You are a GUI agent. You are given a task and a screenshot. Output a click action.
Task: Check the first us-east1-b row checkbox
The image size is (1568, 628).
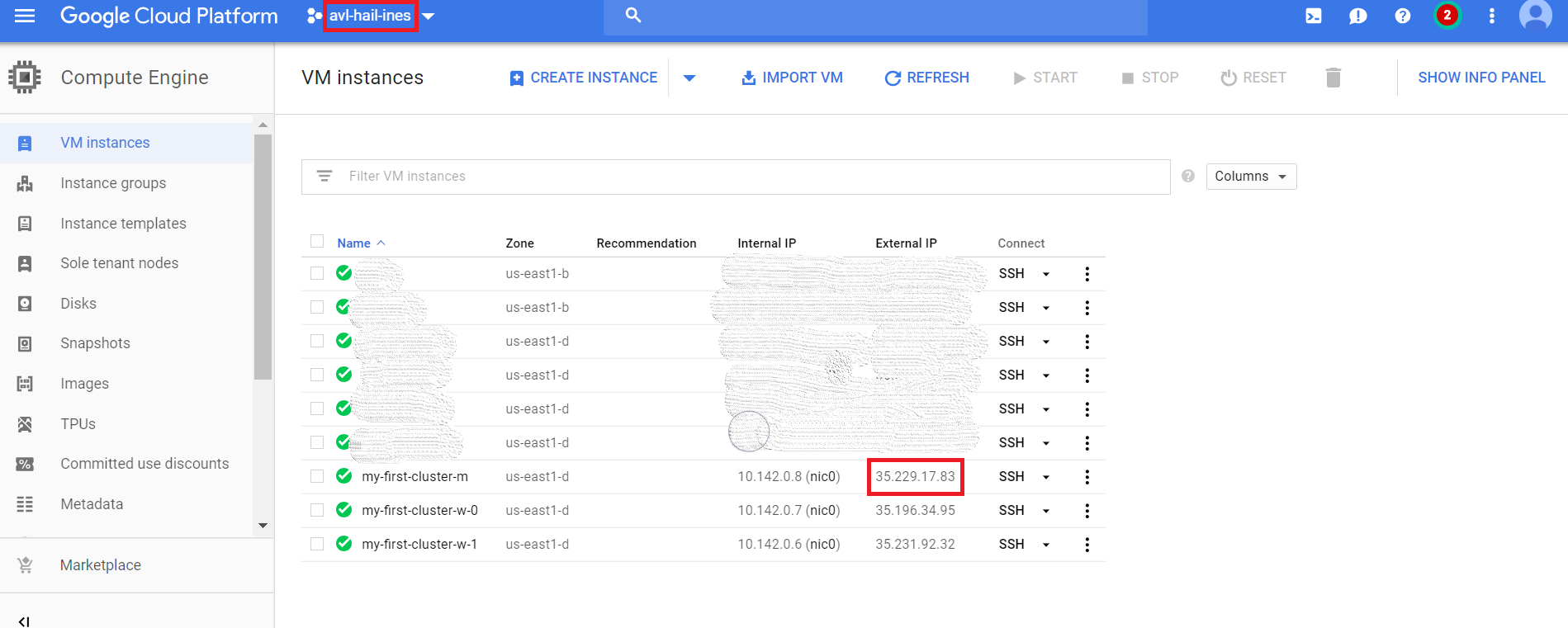point(317,273)
